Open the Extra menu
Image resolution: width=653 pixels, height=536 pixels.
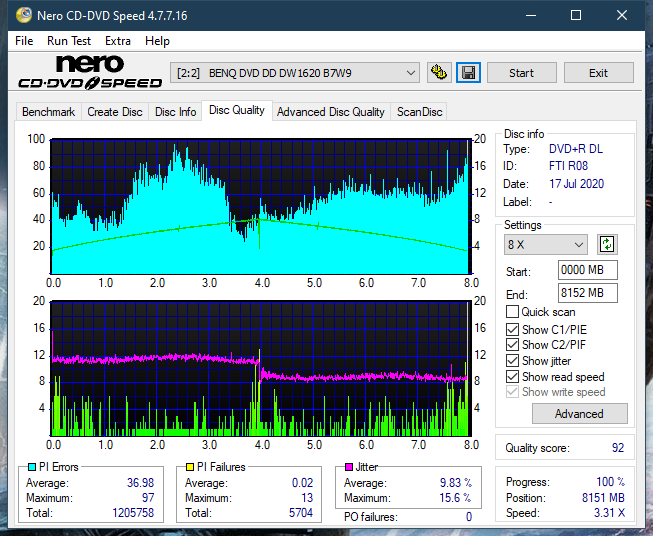pos(118,41)
